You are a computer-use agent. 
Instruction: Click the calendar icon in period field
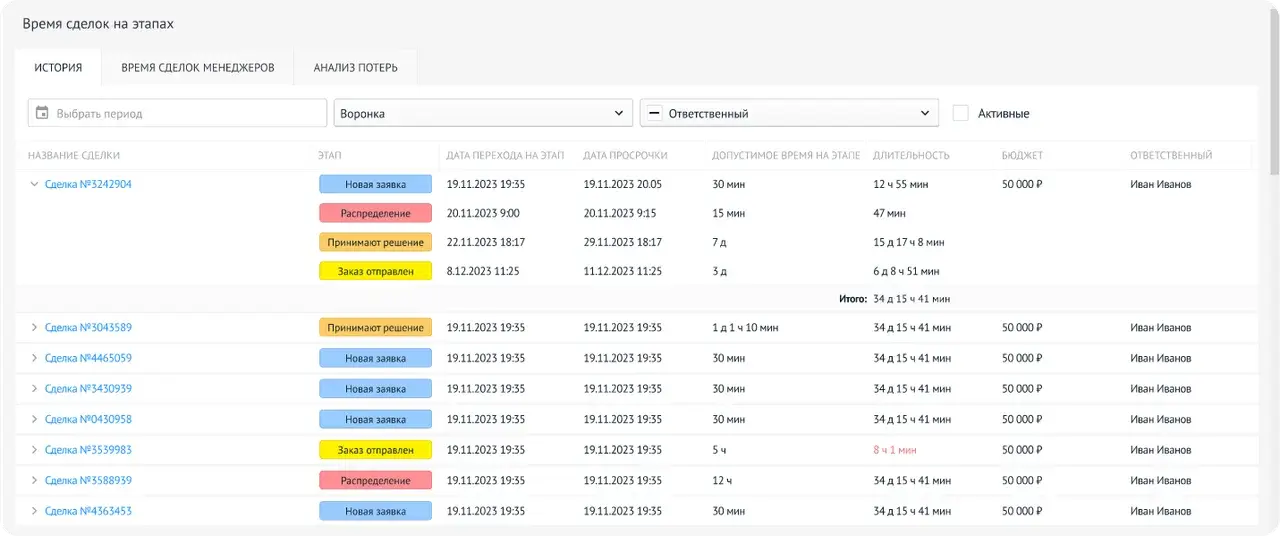click(42, 113)
